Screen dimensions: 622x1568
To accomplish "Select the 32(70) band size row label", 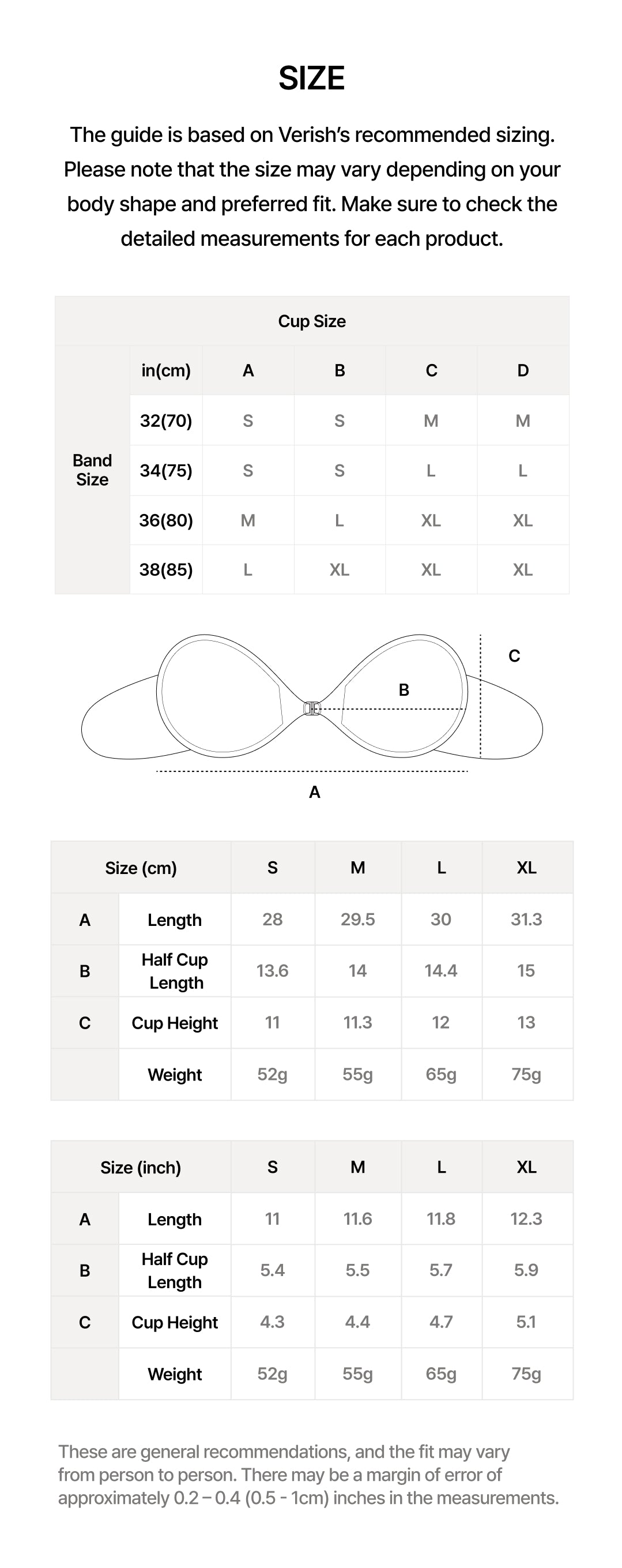I will point(165,421).
